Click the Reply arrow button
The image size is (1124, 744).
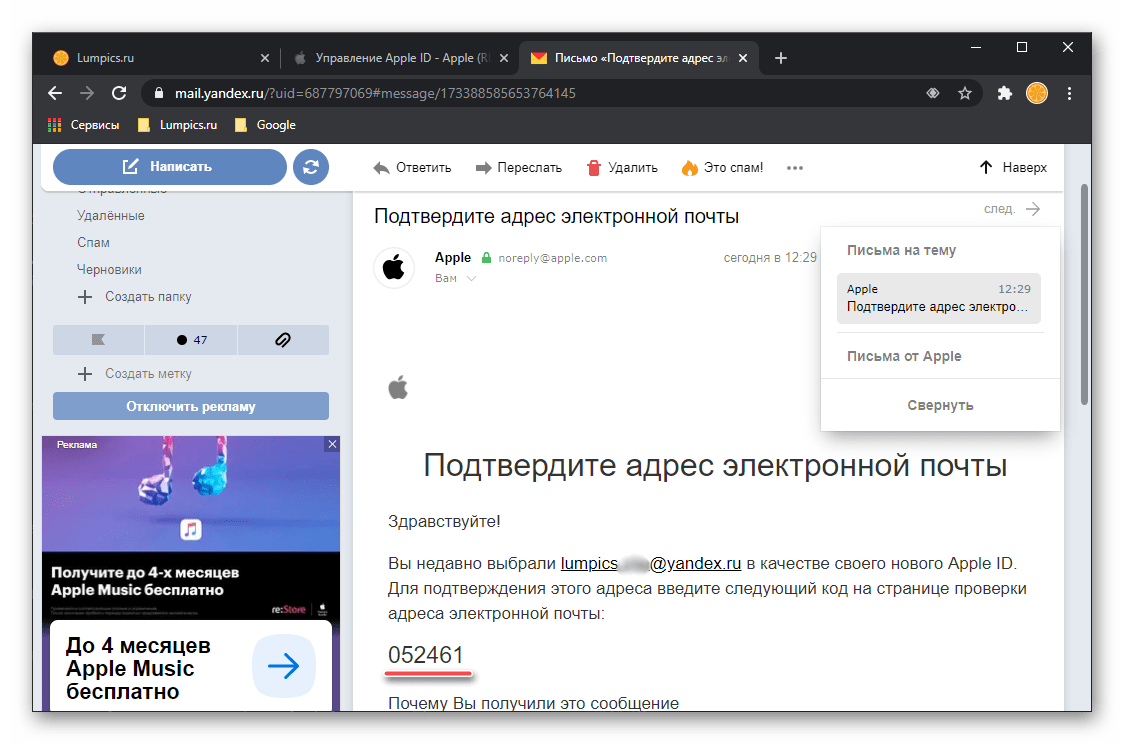point(412,168)
